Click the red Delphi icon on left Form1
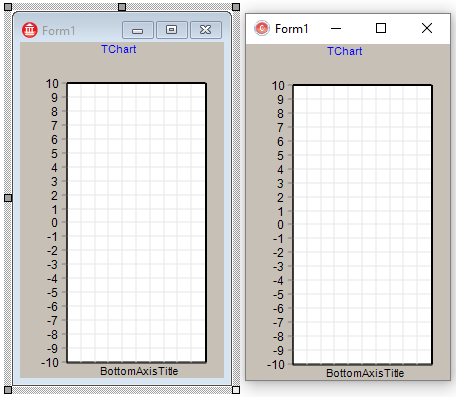456x397 pixels. [x=30, y=30]
